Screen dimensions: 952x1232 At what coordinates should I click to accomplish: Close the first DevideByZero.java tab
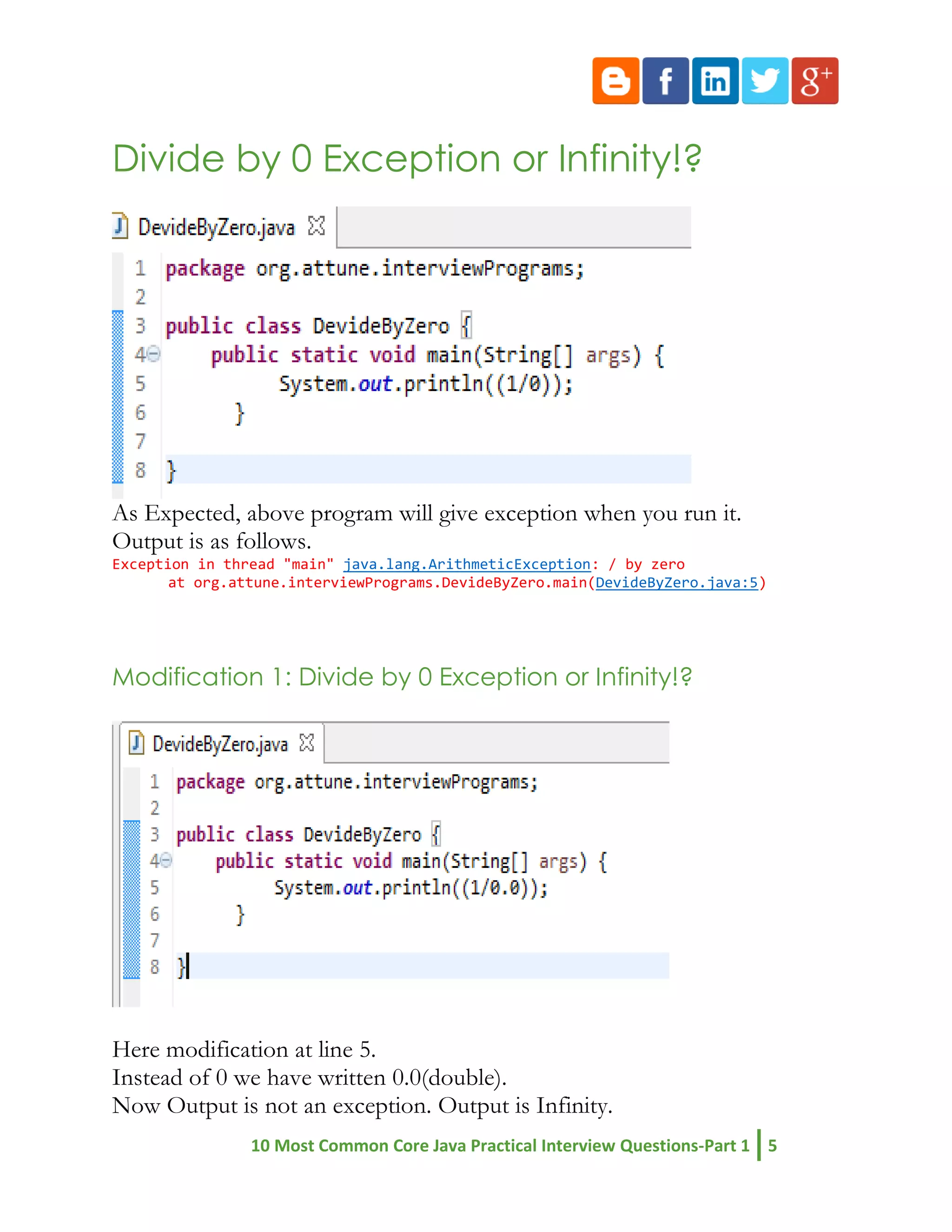pos(317,225)
